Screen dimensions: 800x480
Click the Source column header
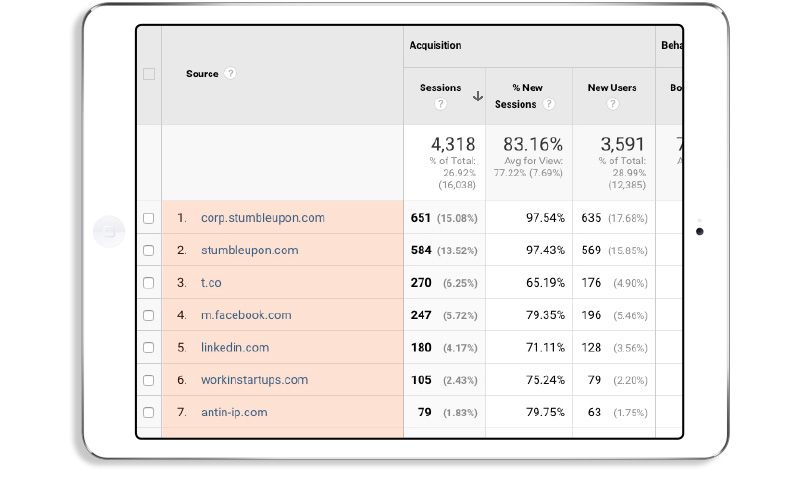(x=202, y=73)
